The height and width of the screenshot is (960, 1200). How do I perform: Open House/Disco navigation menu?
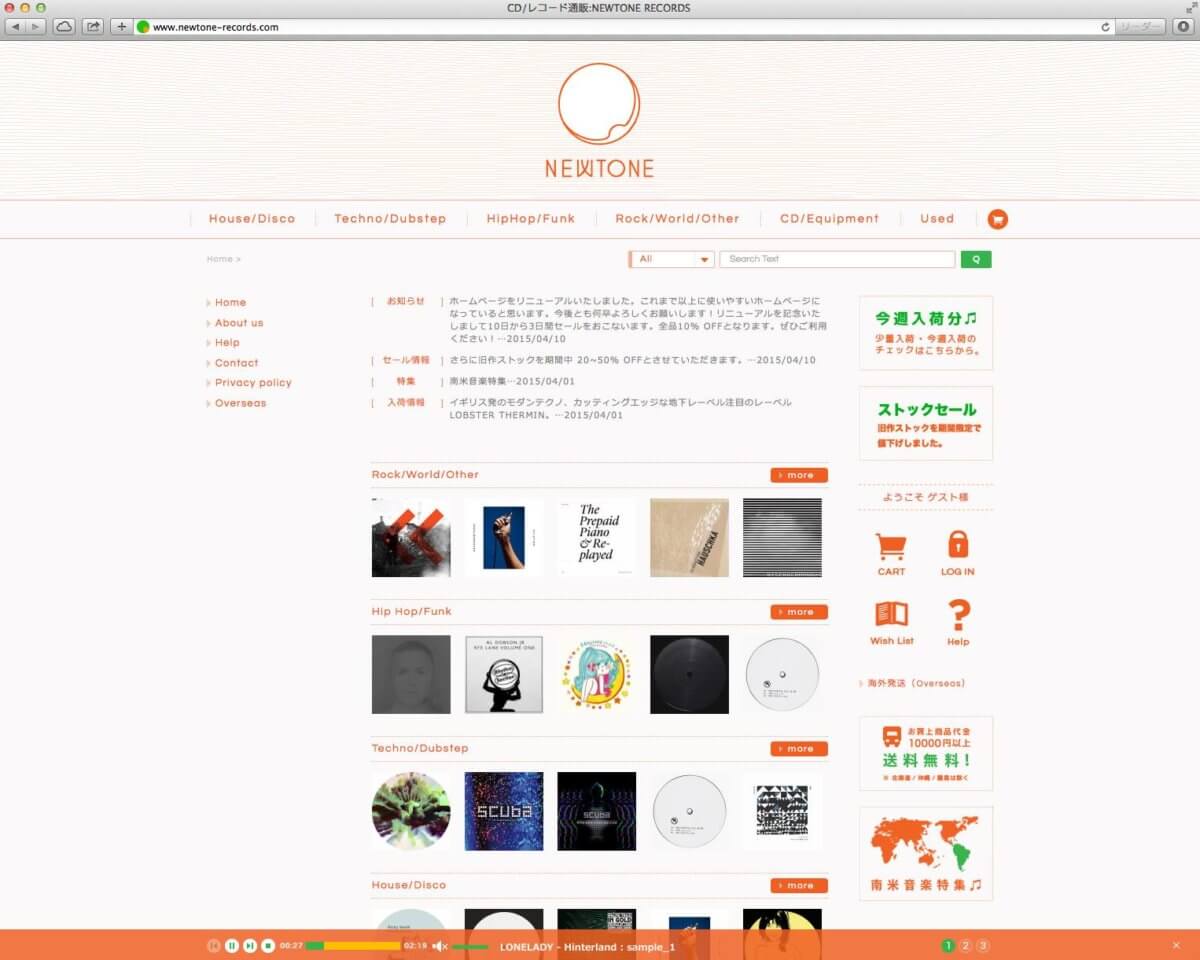click(x=252, y=219)
